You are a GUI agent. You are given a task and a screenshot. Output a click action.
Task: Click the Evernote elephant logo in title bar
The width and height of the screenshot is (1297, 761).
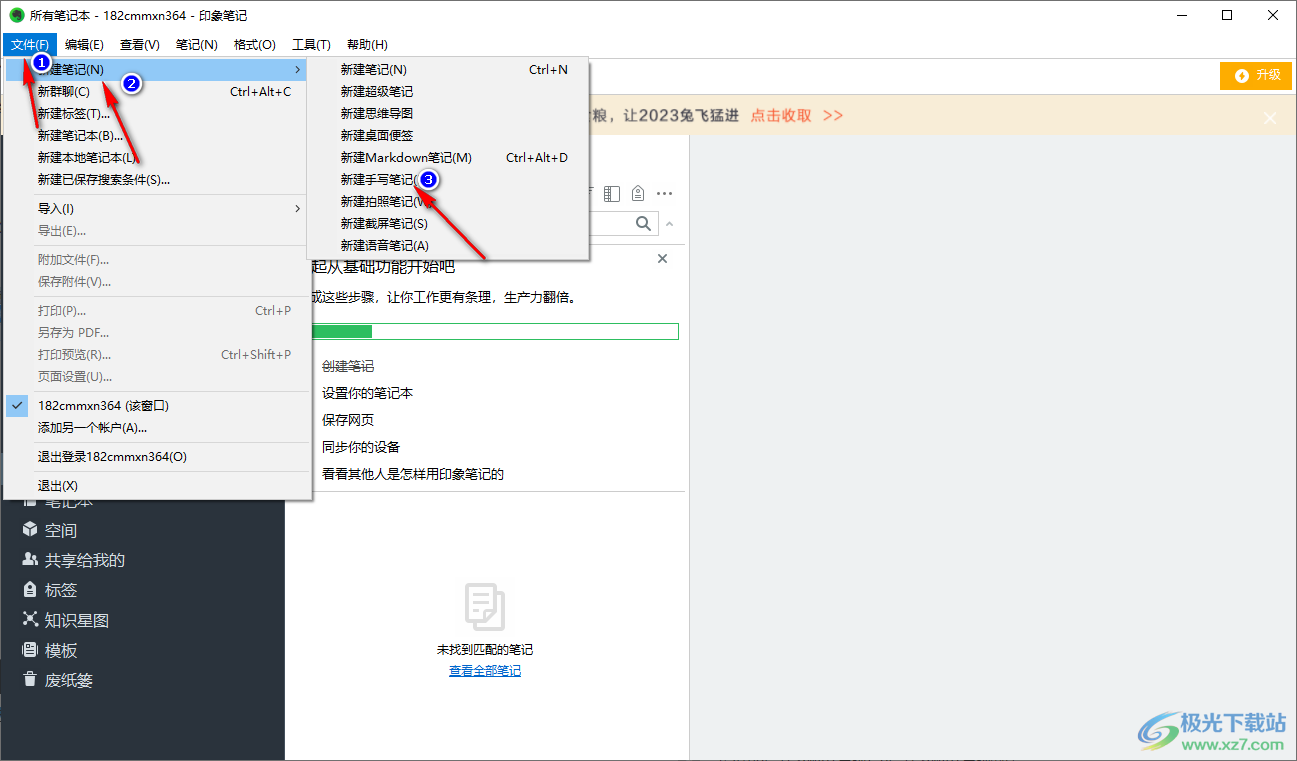pos(16,16)
